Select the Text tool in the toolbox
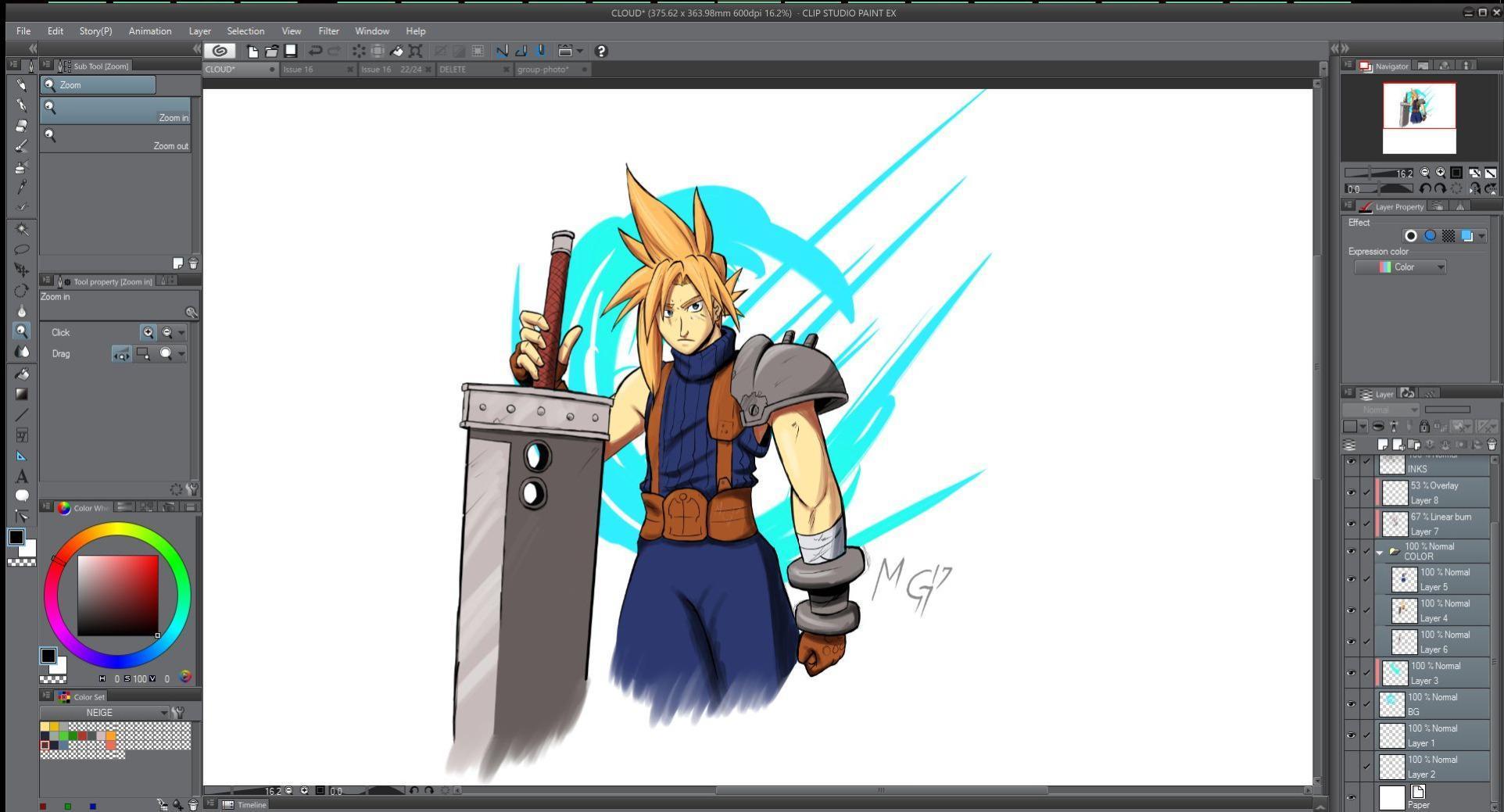 point(22,476)
